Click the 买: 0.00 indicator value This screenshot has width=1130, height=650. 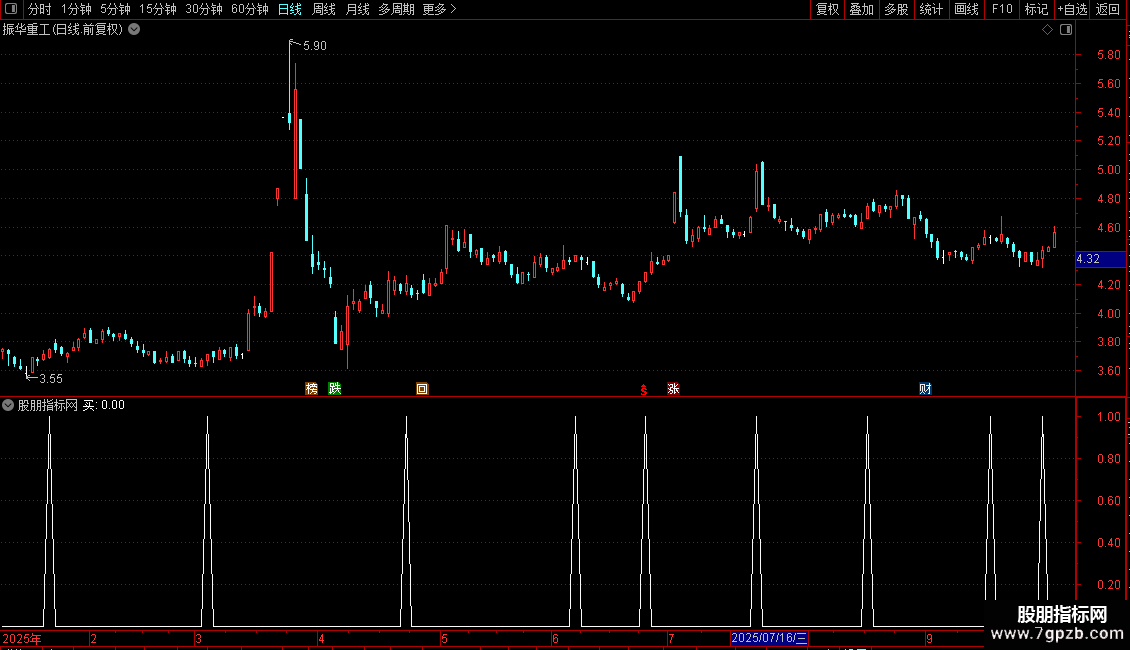(103, 405)
